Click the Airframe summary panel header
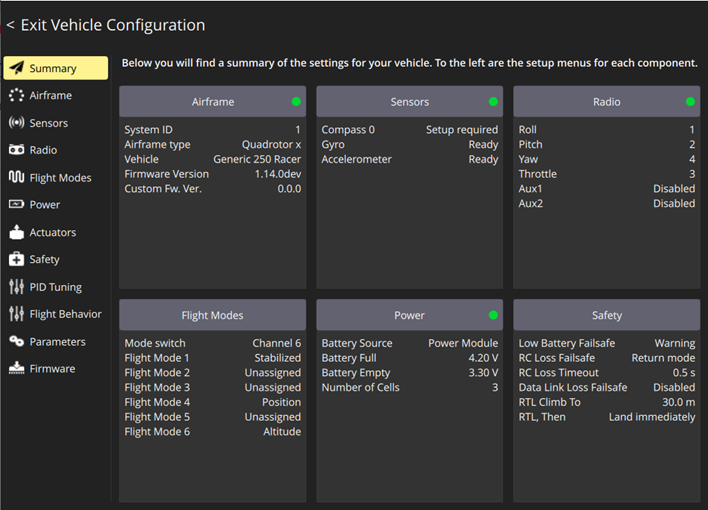The width and height of the screenshot is (708, 510). pyautogui.click(x=212, y=102)
